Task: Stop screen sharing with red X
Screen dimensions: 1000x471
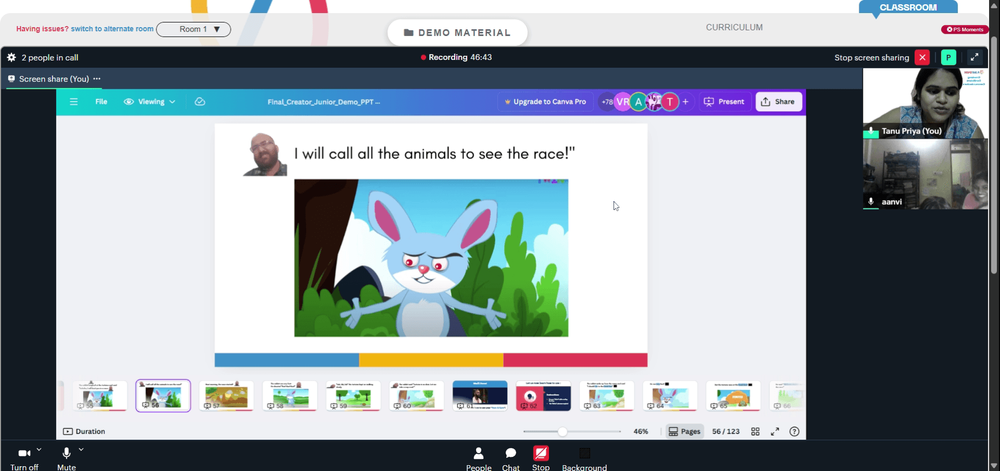Action: click(922, 57)
